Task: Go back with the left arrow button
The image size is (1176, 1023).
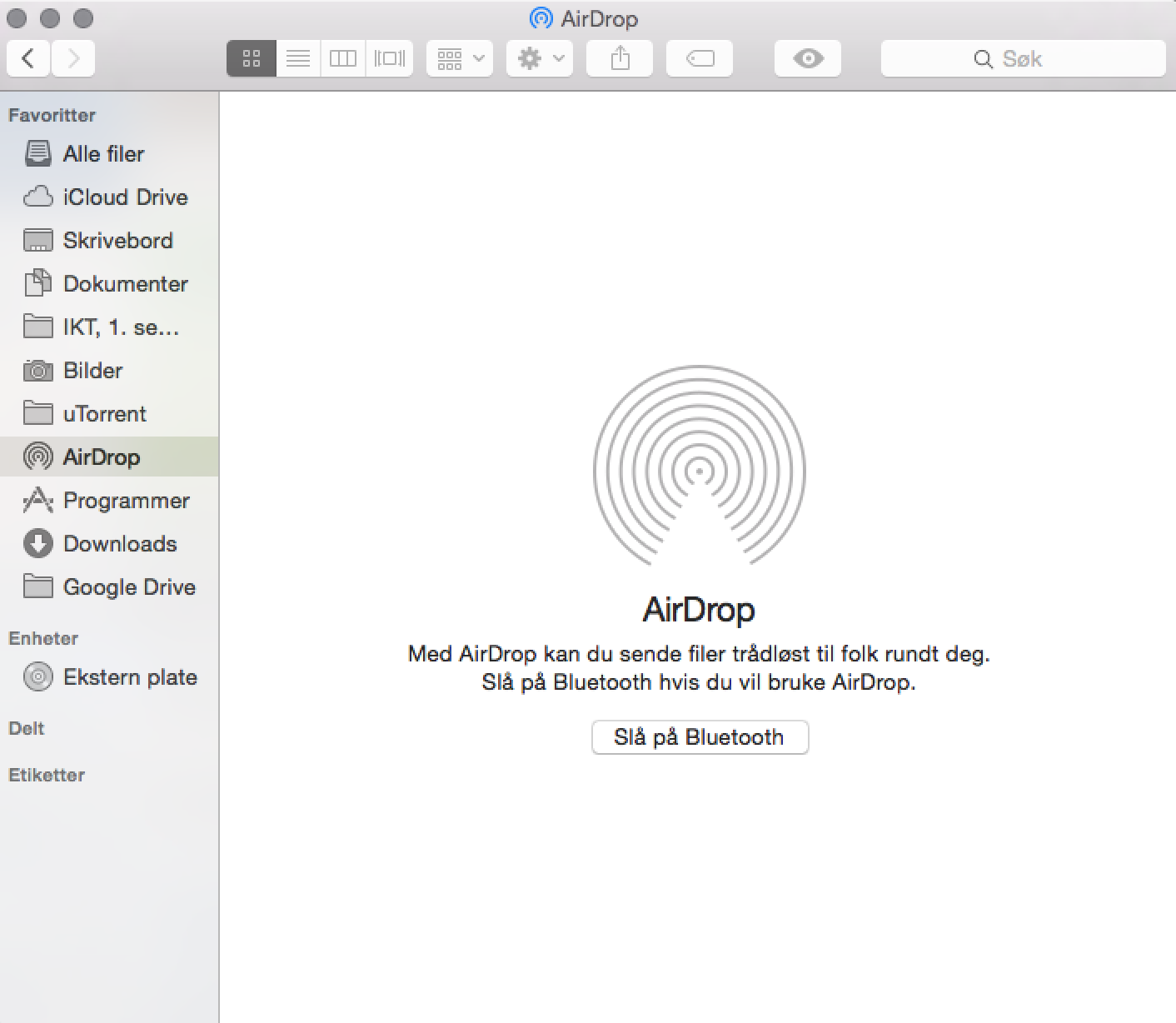Action: tap(28, 58)
